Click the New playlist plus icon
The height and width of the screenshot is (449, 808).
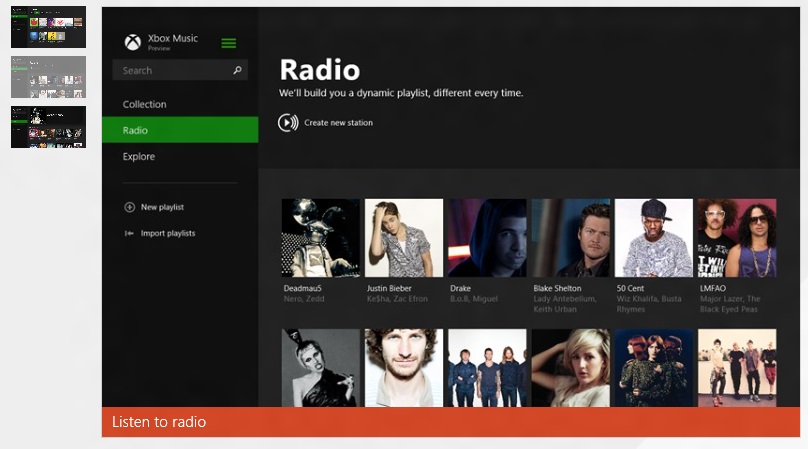129,207
